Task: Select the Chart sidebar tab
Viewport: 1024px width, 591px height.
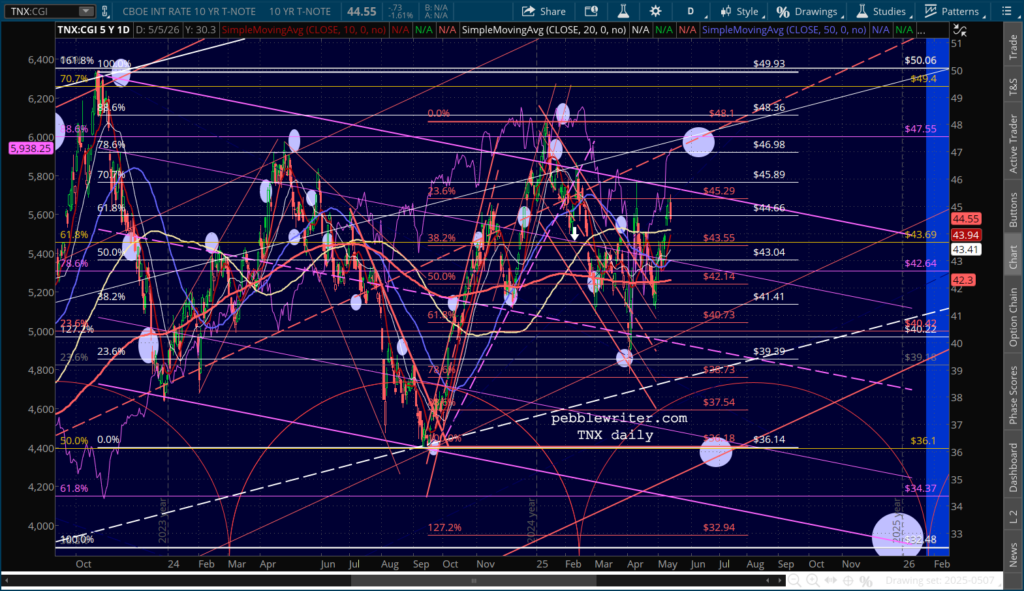Action: tap(1013, 257)
